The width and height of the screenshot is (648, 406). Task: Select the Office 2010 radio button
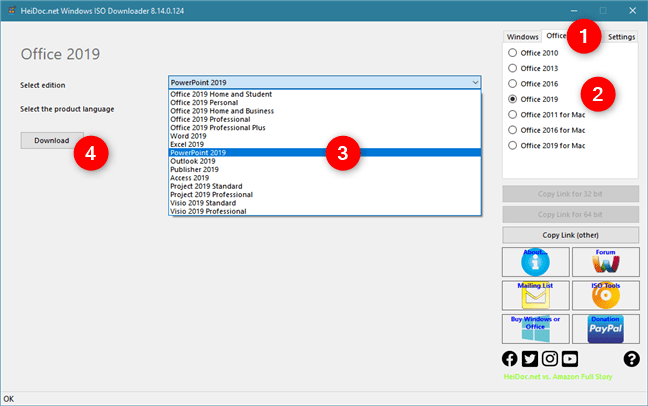[x=512, y=53]
